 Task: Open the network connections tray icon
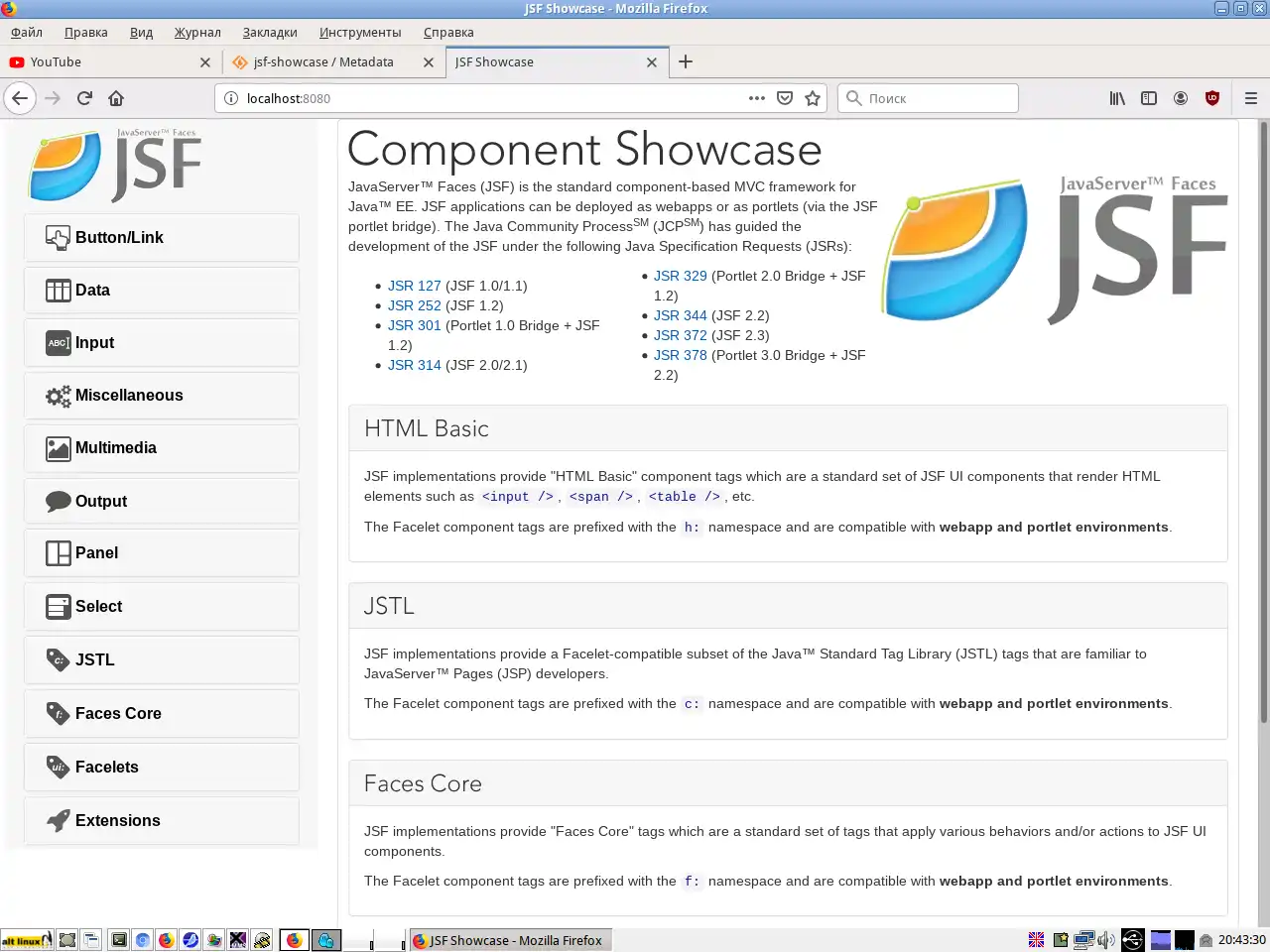1083,940
